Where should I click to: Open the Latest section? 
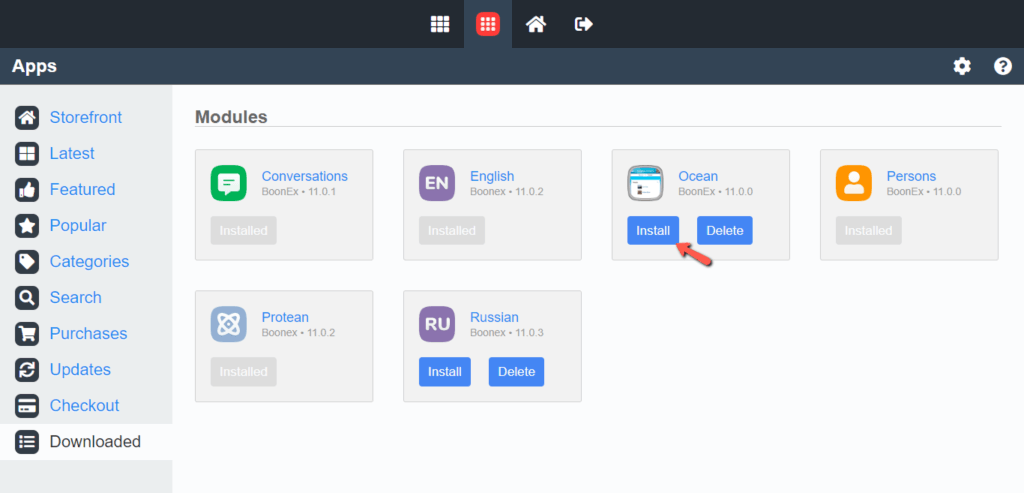tap(72, 153)
